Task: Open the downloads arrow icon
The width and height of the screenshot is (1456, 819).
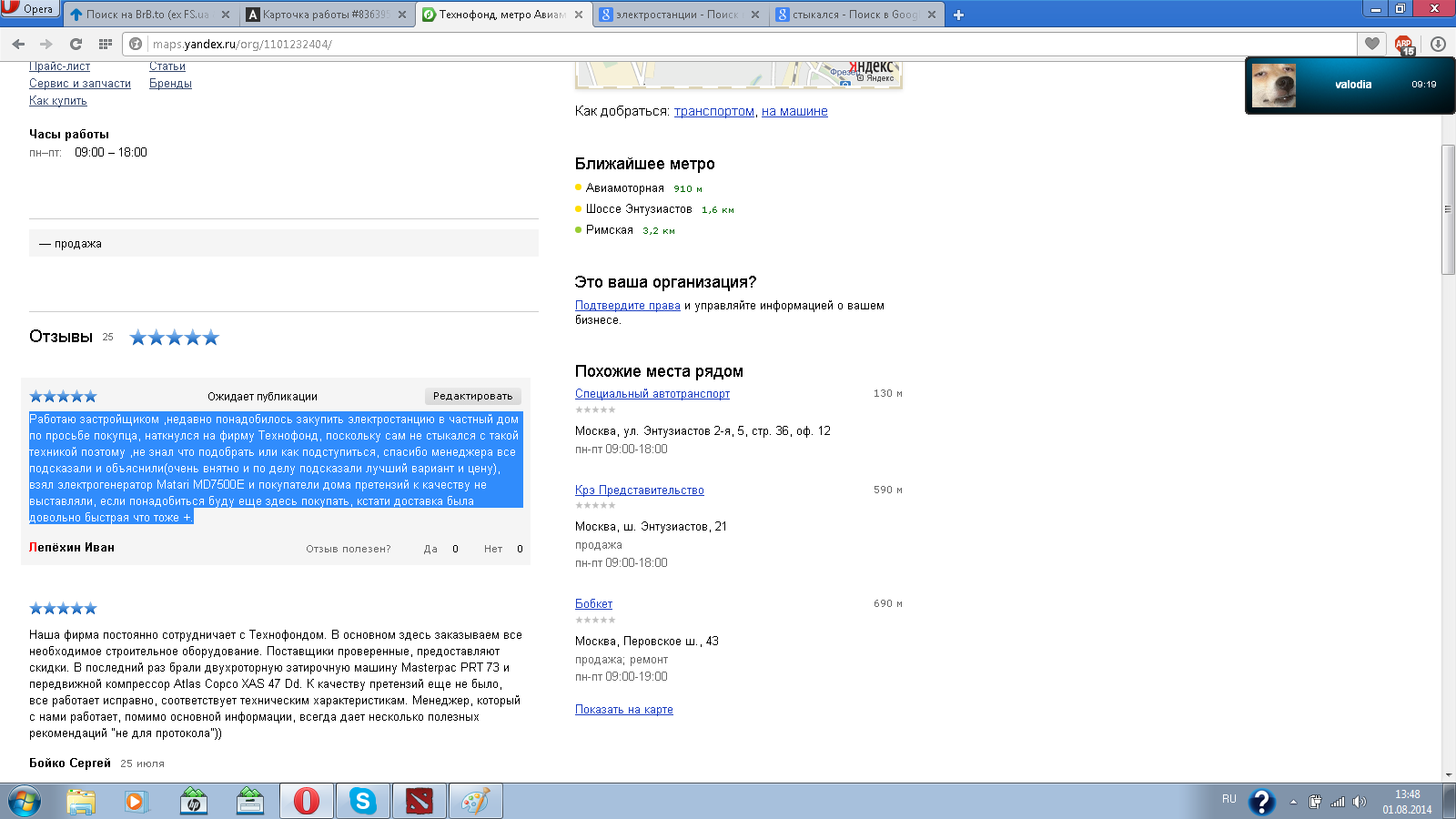Action: click(1438, 44)
